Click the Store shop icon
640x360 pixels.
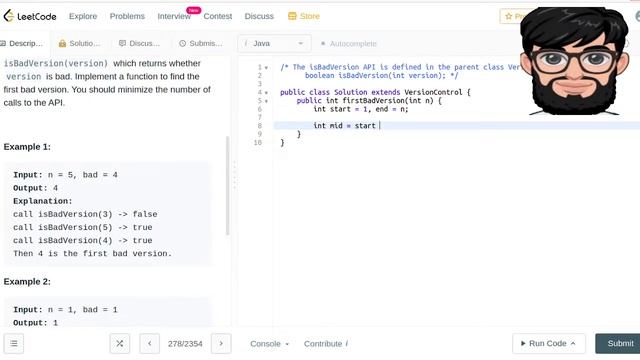(x=292, y=16)
